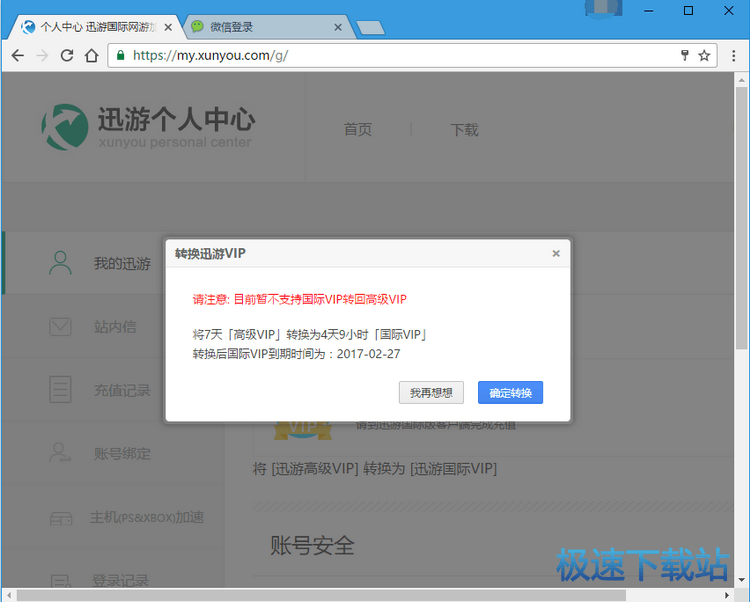
Task: Click the 我再想想 cancel button
Action: [x=431, y=393]
